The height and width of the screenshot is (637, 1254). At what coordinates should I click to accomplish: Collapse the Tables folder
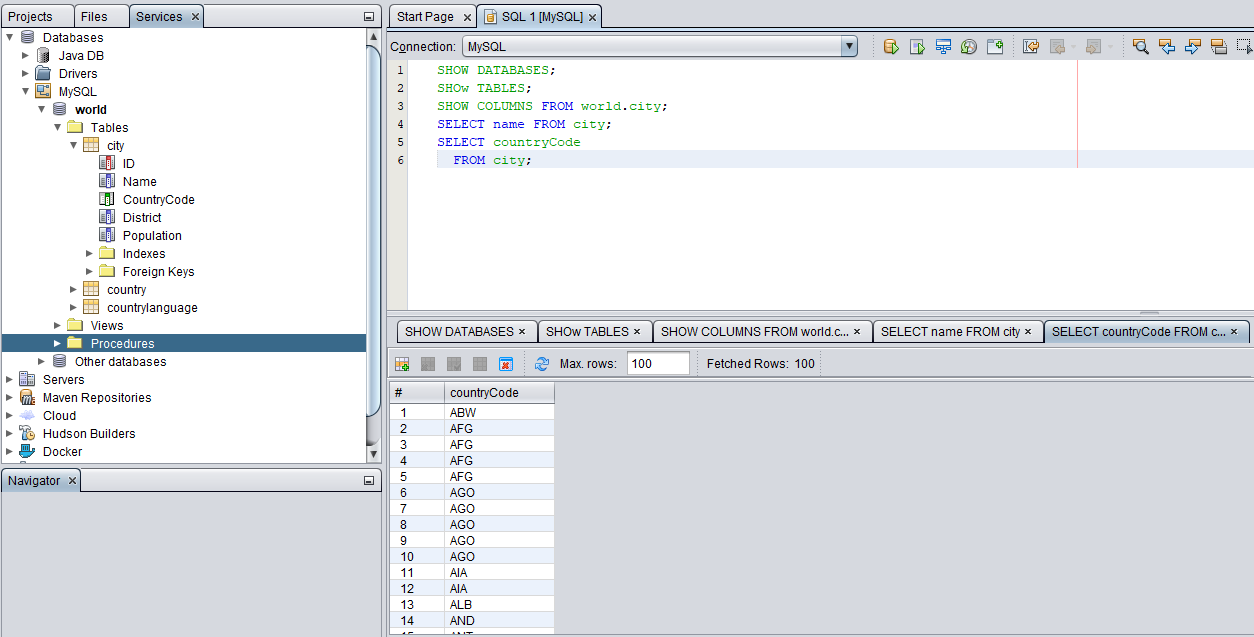(57, 127)
